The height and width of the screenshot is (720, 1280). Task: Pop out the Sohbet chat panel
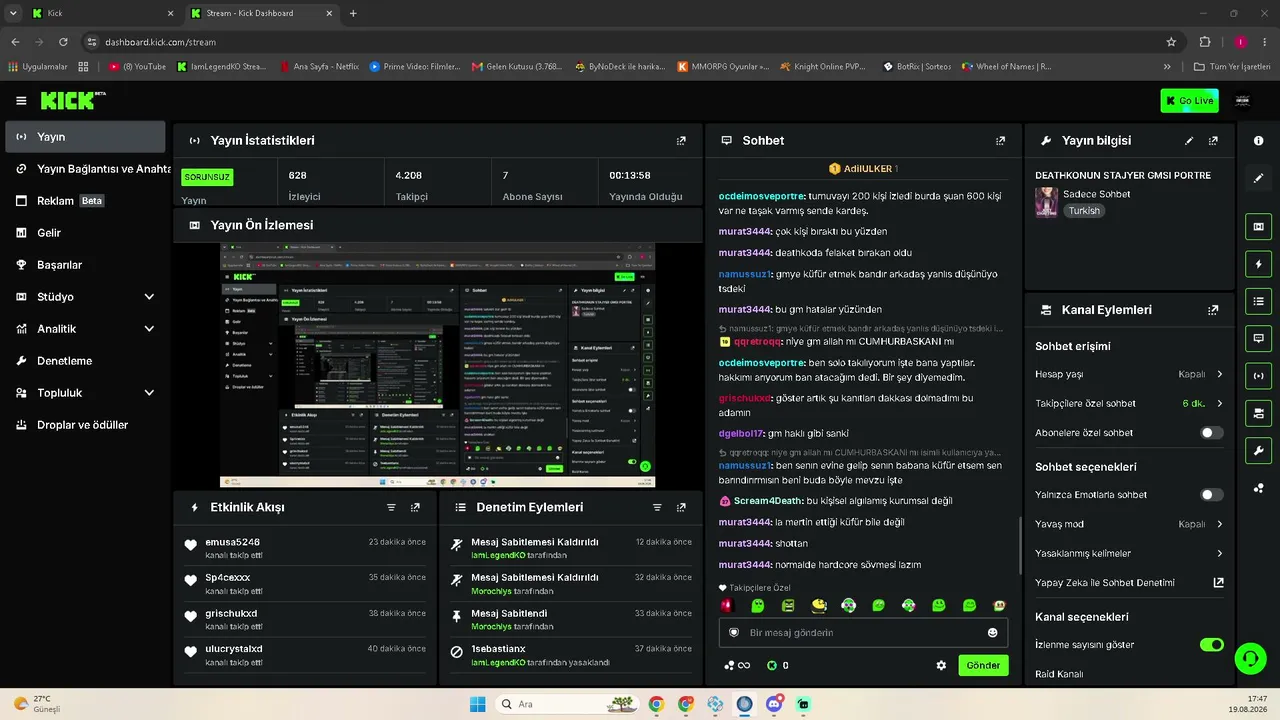1000,141
